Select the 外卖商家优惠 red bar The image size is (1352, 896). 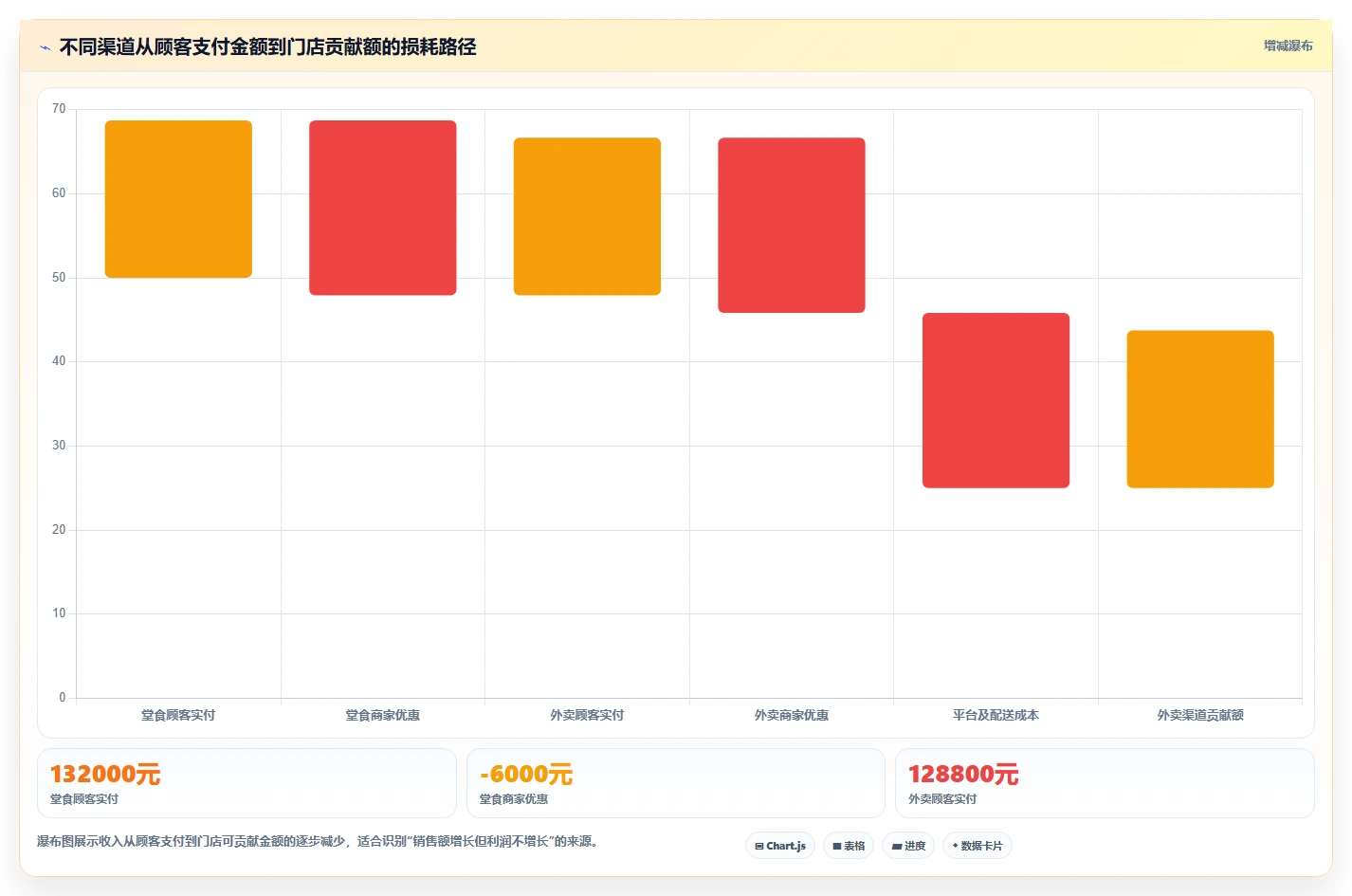tap(792, 225)
